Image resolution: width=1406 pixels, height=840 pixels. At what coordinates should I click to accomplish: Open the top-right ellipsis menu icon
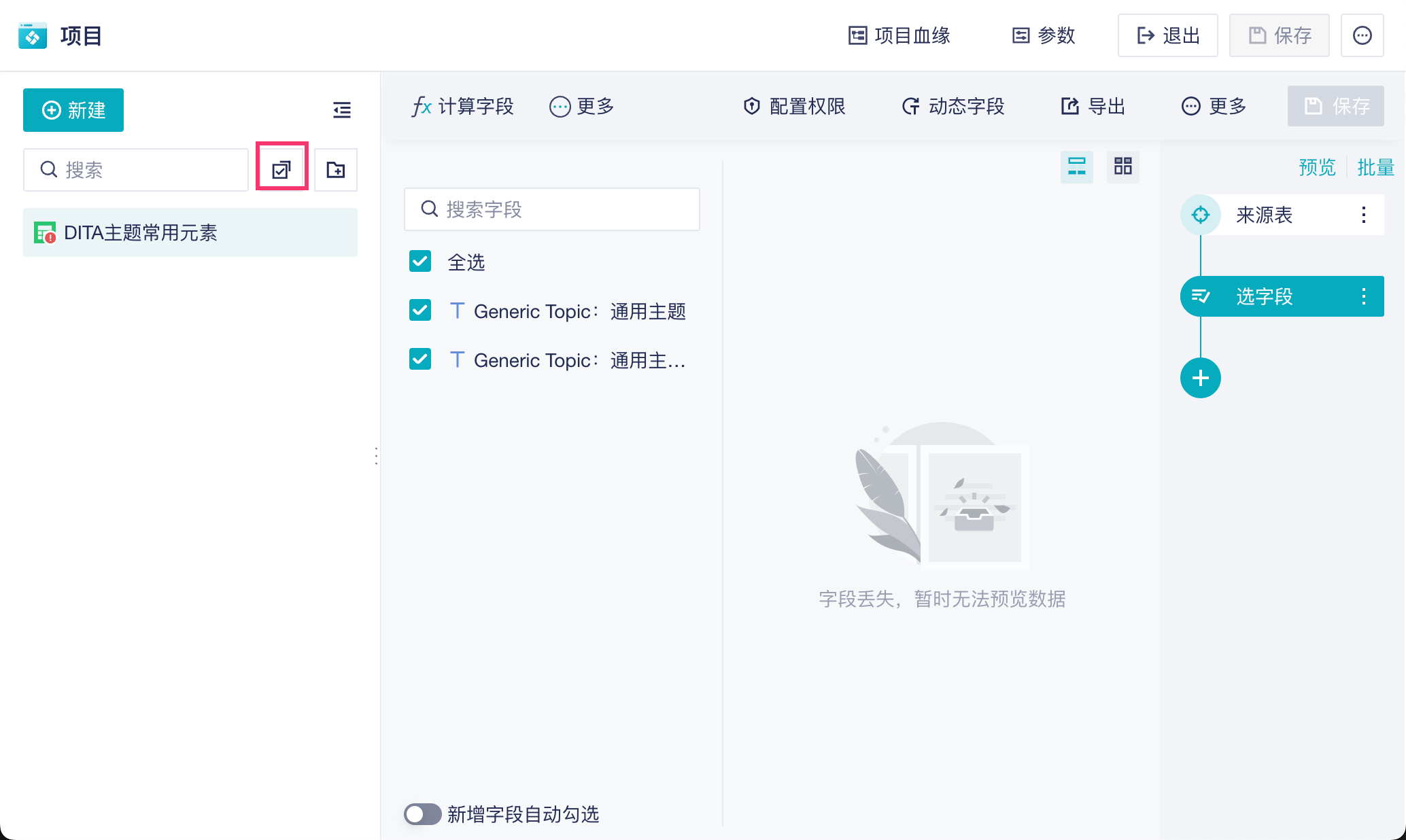(x=1362, y=35)
